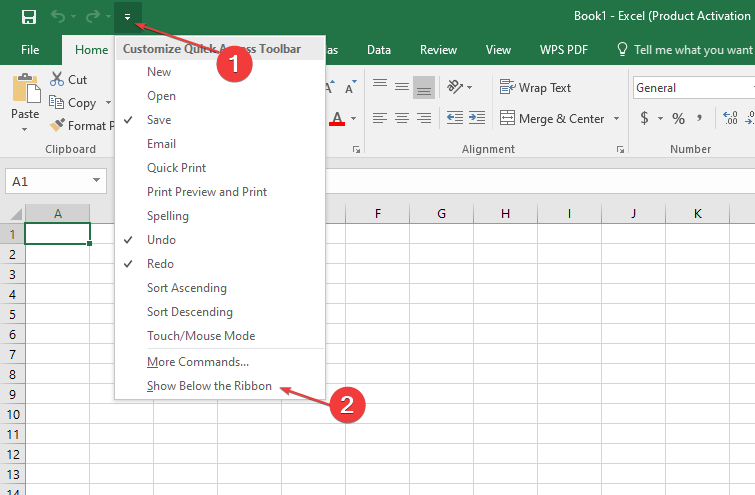Click Tell me what you want search

(690, 49)
